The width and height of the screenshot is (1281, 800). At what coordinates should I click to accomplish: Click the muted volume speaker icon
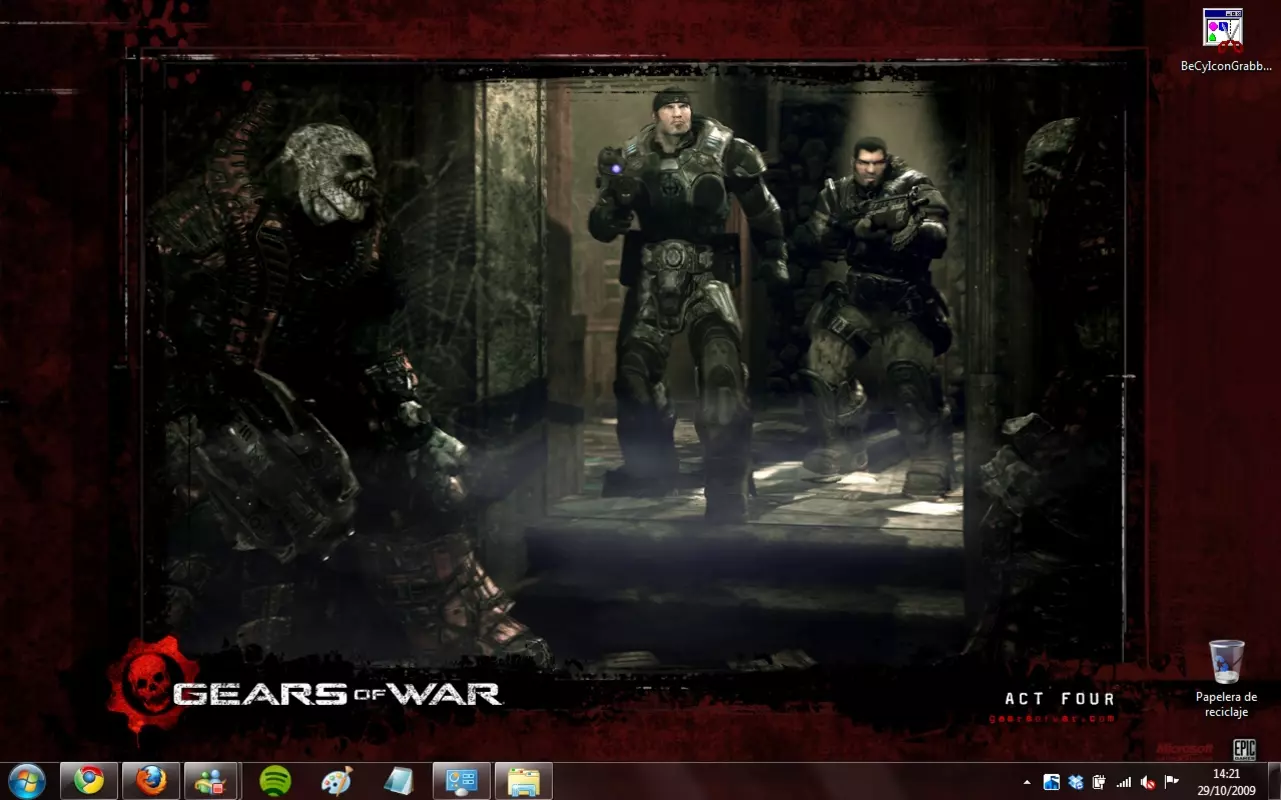pyautogui.click(x=1148, y=782)
